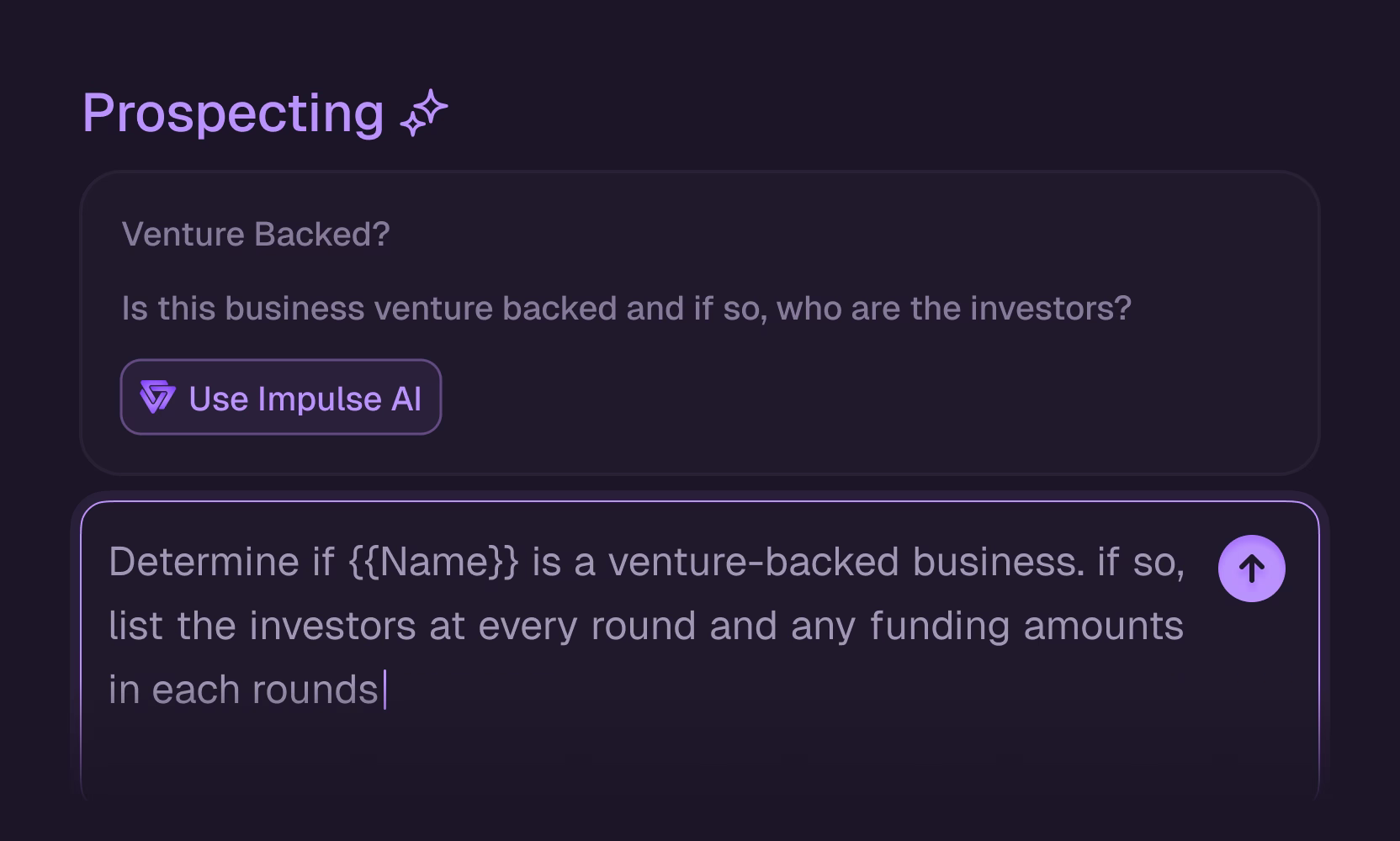This screenshot has height=841, width=1400.
Task: Click the {{Name}} variable in the prompt
Action: coord(433,562)
